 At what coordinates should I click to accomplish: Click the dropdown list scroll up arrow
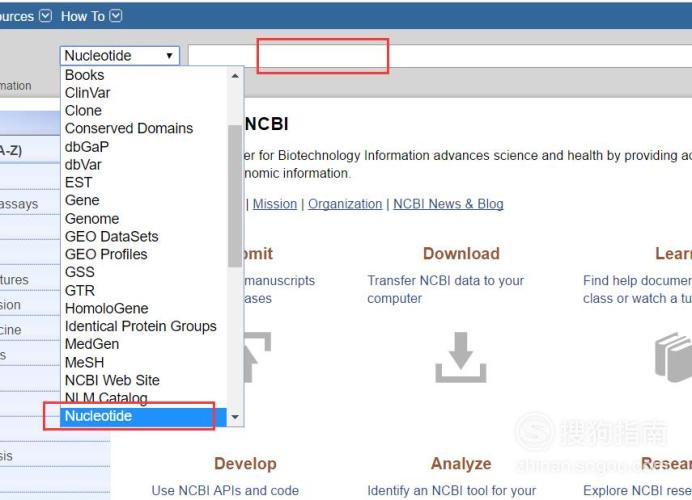tap(235, 76)
